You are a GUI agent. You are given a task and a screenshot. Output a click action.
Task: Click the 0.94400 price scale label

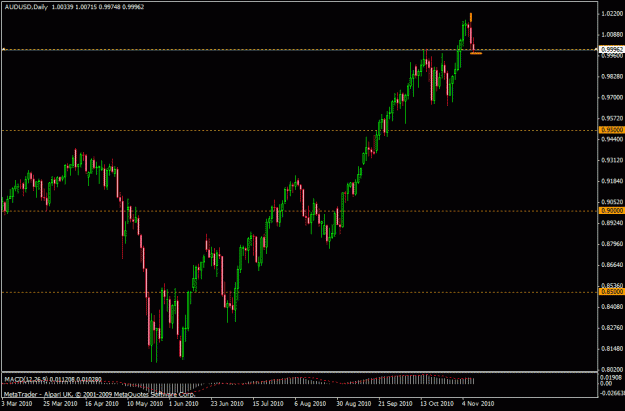[612, 139]
